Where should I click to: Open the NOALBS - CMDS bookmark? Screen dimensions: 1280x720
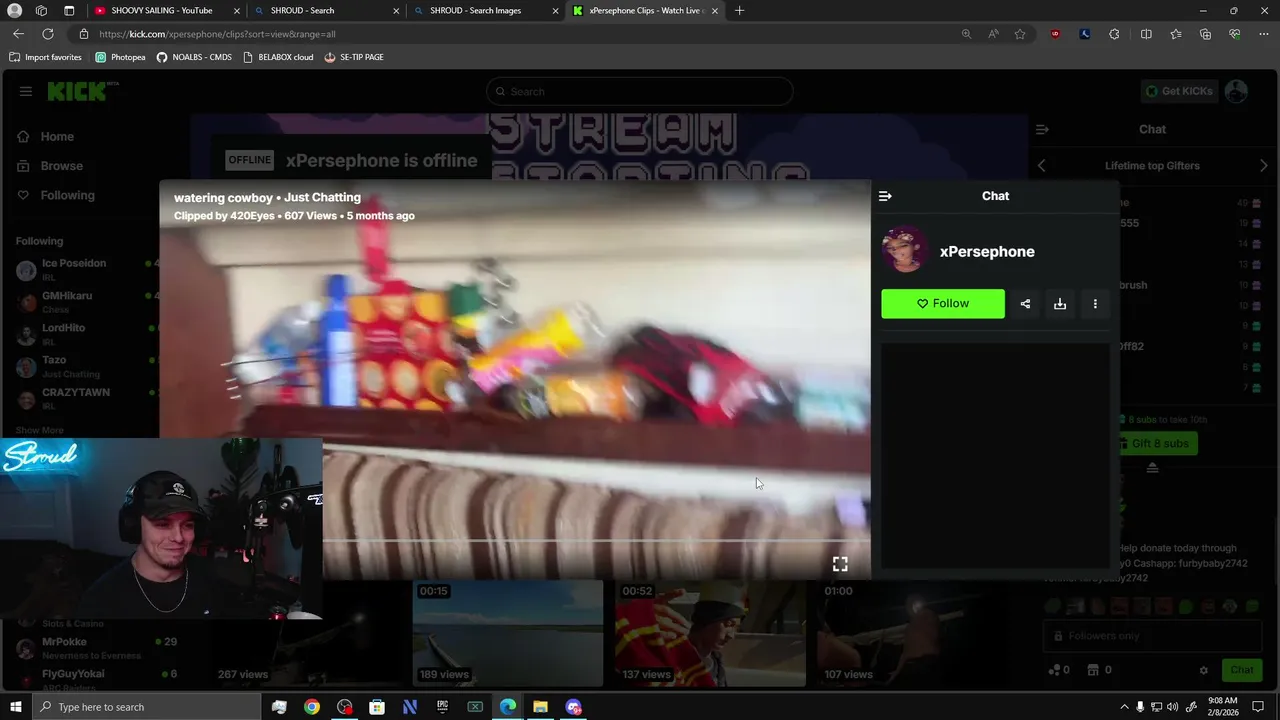tap(194, 57)
